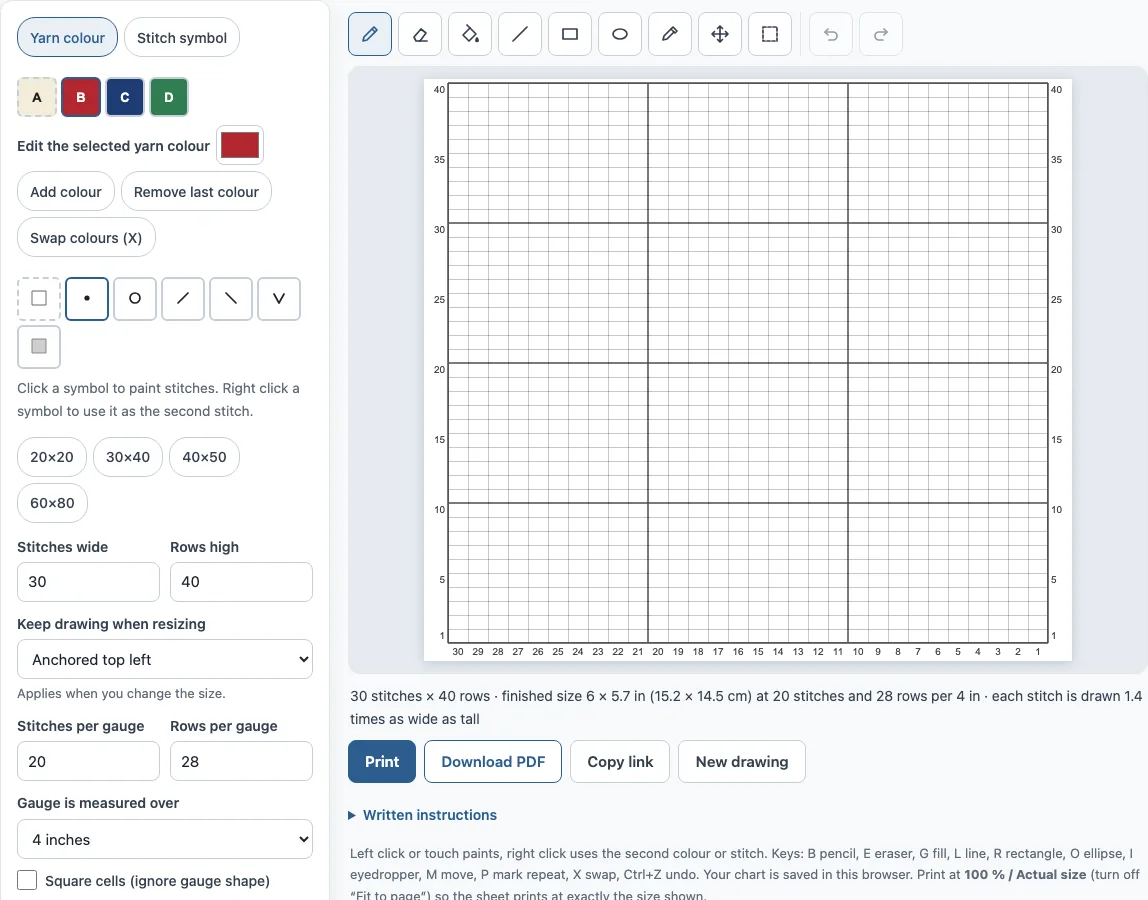
Task: Choose the dot stitch symbol
Action: [87, 299]
